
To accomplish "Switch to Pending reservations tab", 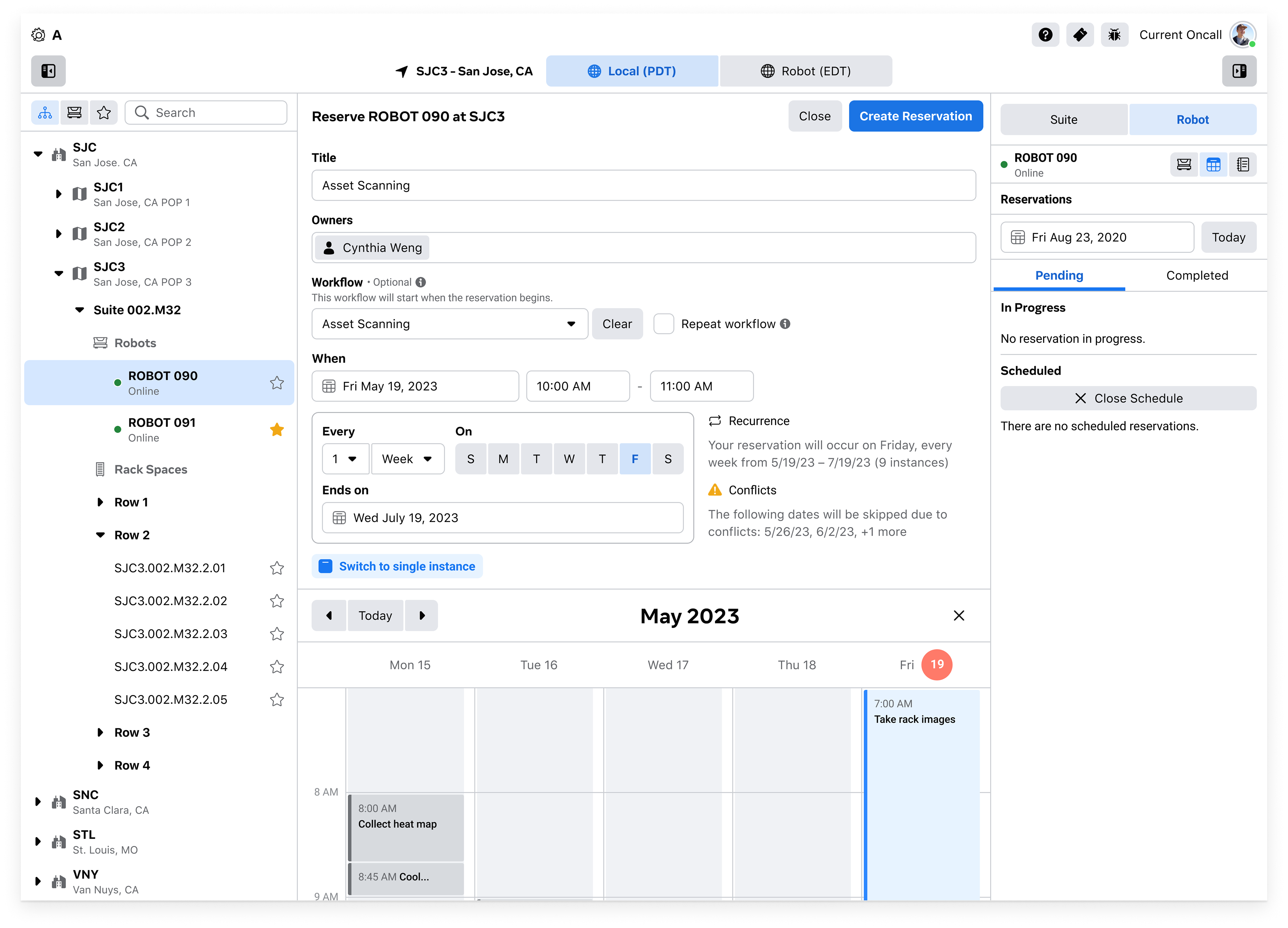I will coord(1059,275).
